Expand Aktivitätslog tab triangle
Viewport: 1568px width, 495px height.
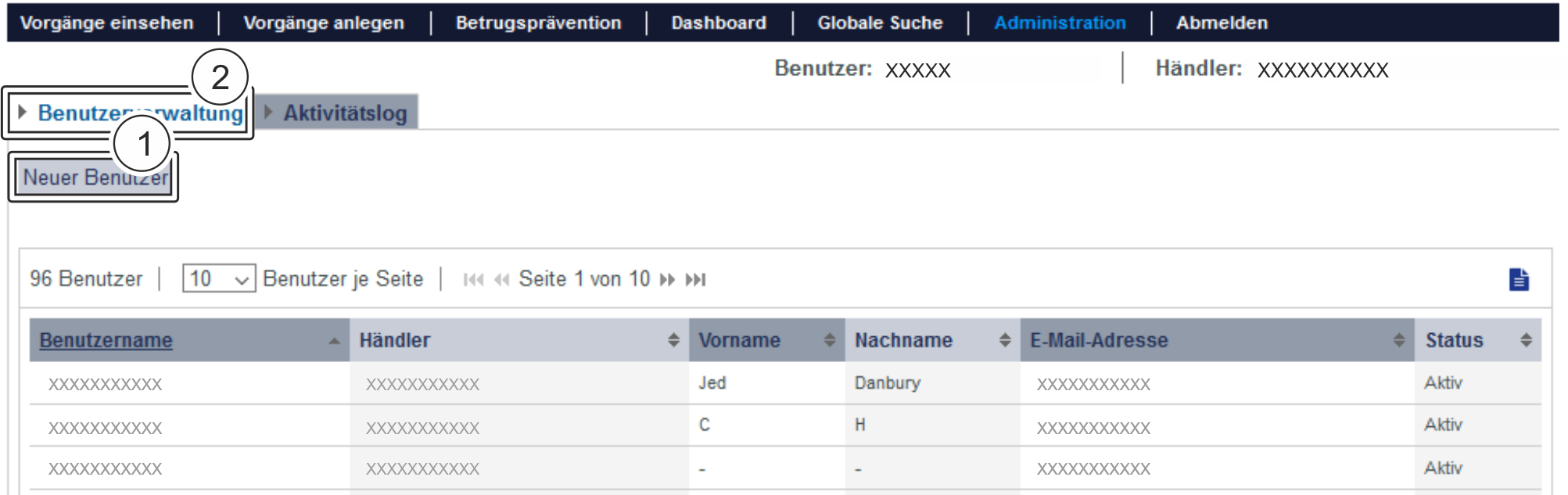point(268,112)
